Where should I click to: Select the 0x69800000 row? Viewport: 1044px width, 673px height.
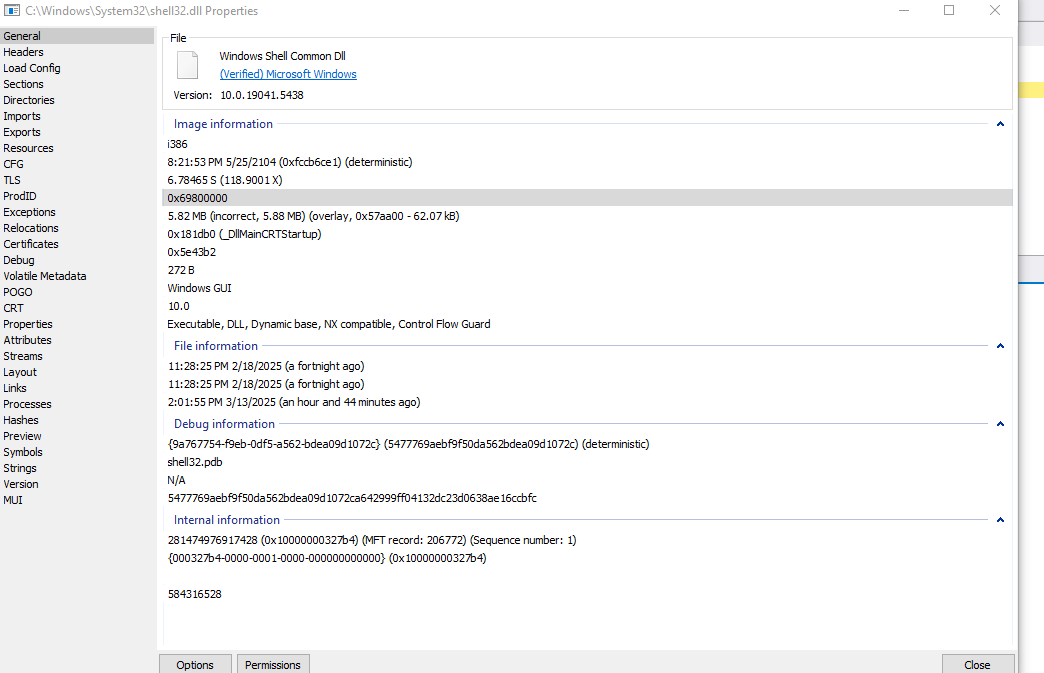[x=587, y=198]
